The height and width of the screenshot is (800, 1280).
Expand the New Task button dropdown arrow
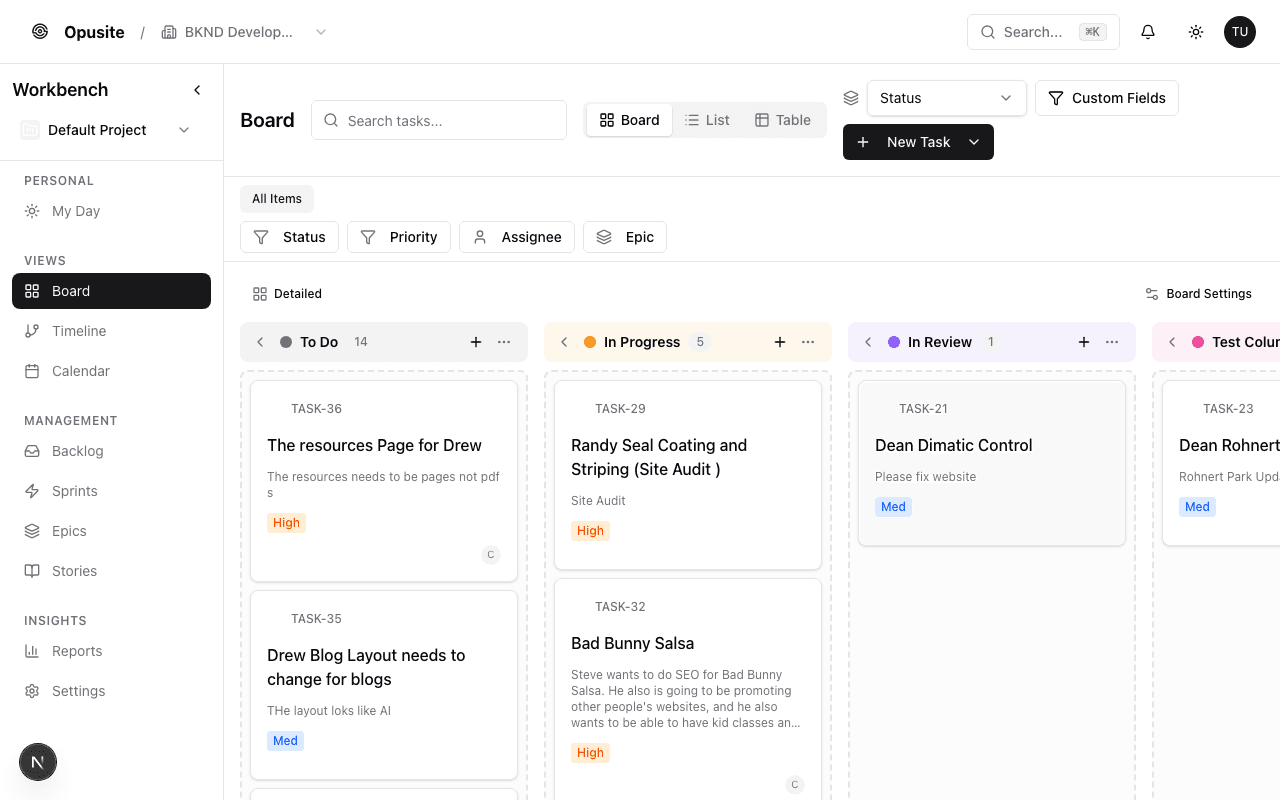[974, 142]
